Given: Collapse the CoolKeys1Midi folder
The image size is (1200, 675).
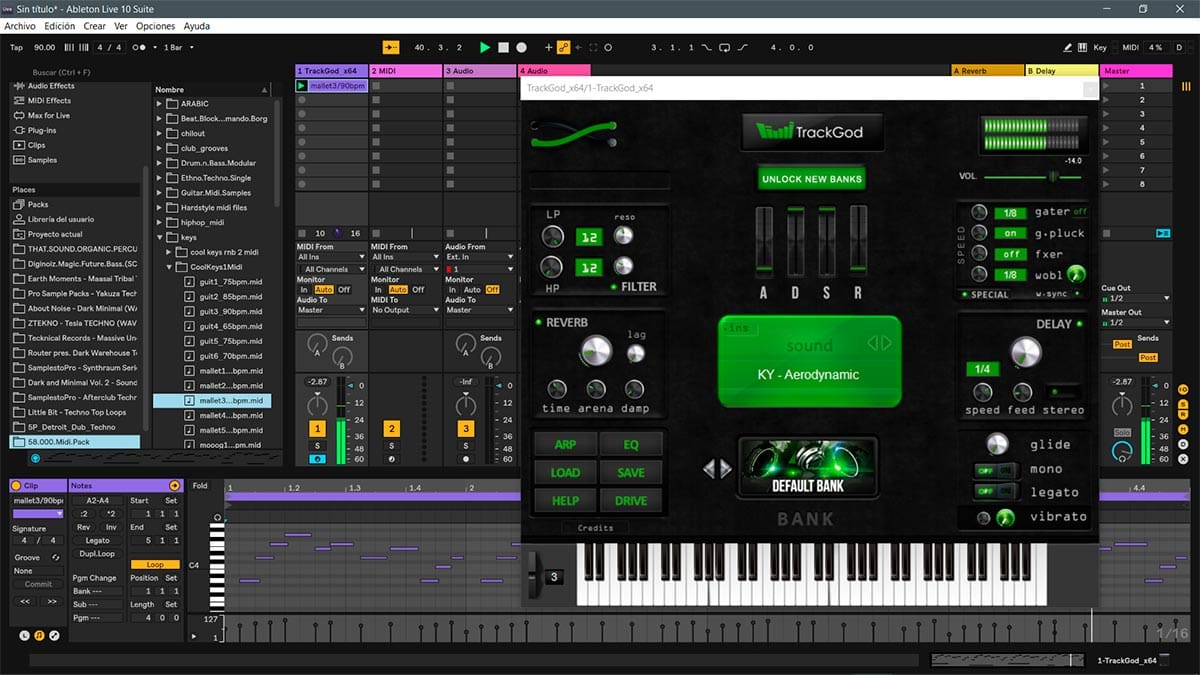Looking at the screenshot, I should tap(169, 267).
